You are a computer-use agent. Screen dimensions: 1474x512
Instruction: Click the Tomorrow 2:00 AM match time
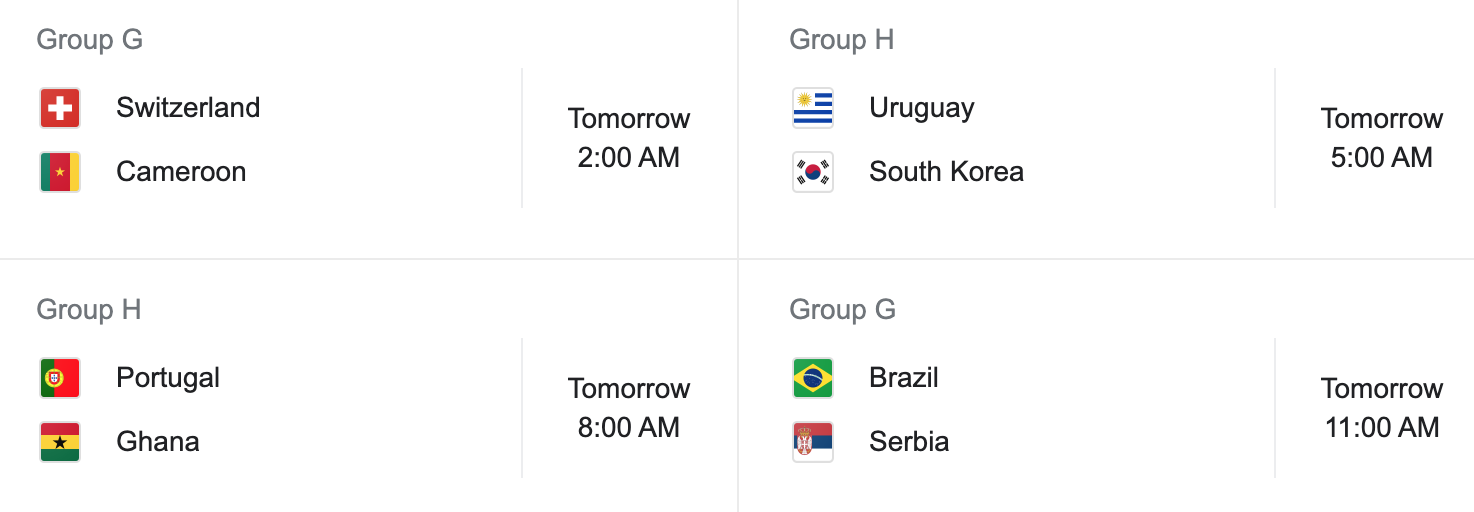(x=629, y=138)
